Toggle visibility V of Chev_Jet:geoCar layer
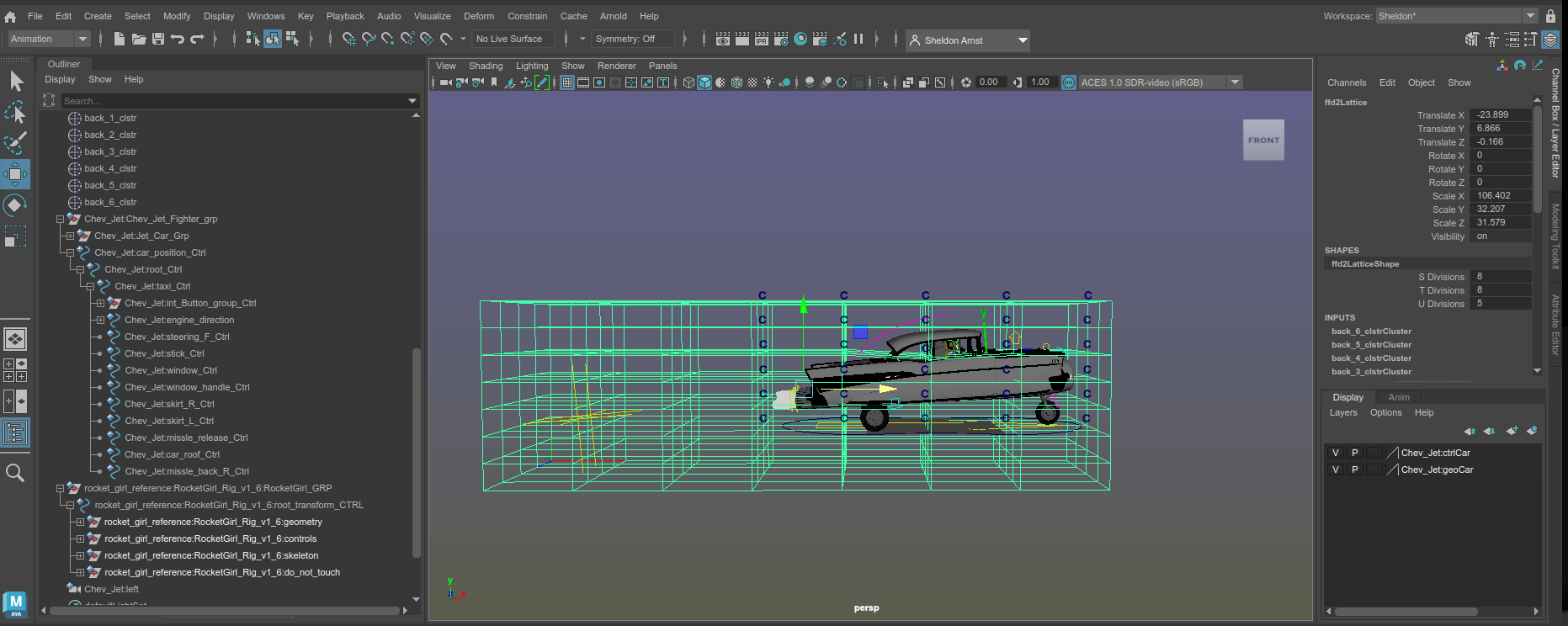The height and width of the screenshot is (626, 1568). coord(1335,469)
